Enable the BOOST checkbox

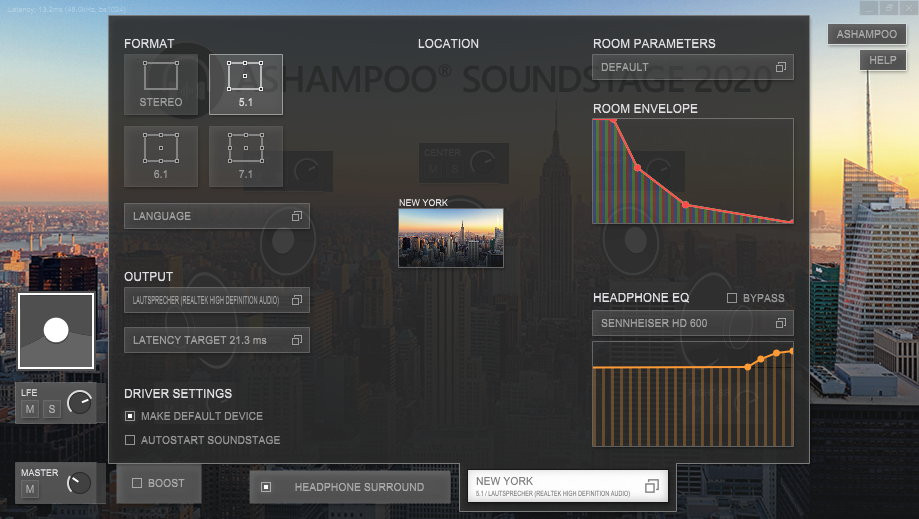137,483
